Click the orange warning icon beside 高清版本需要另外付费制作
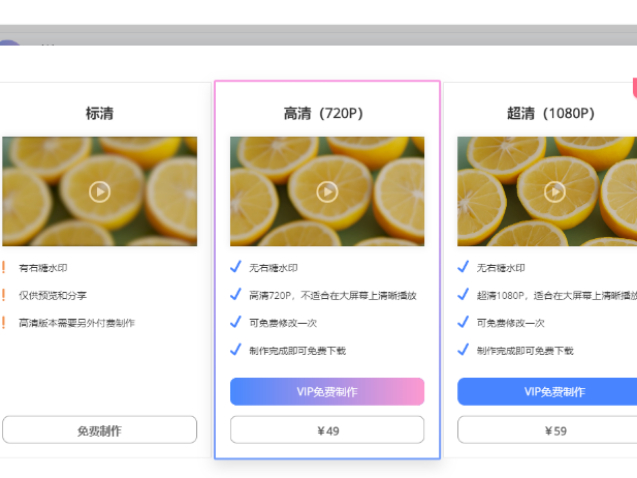 pos(4,322)
